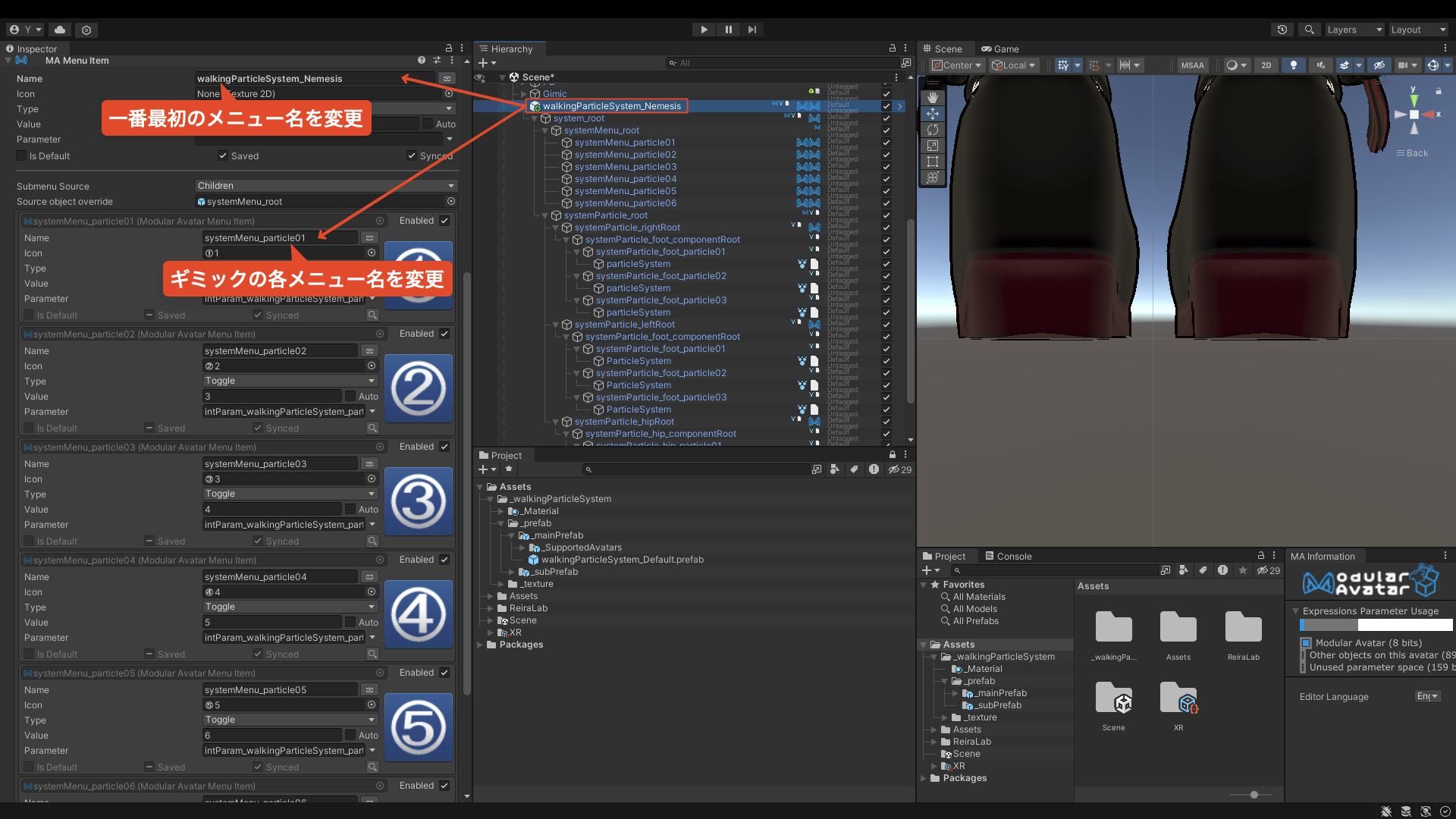Toggle 2D view mode in Scene

1266,65
